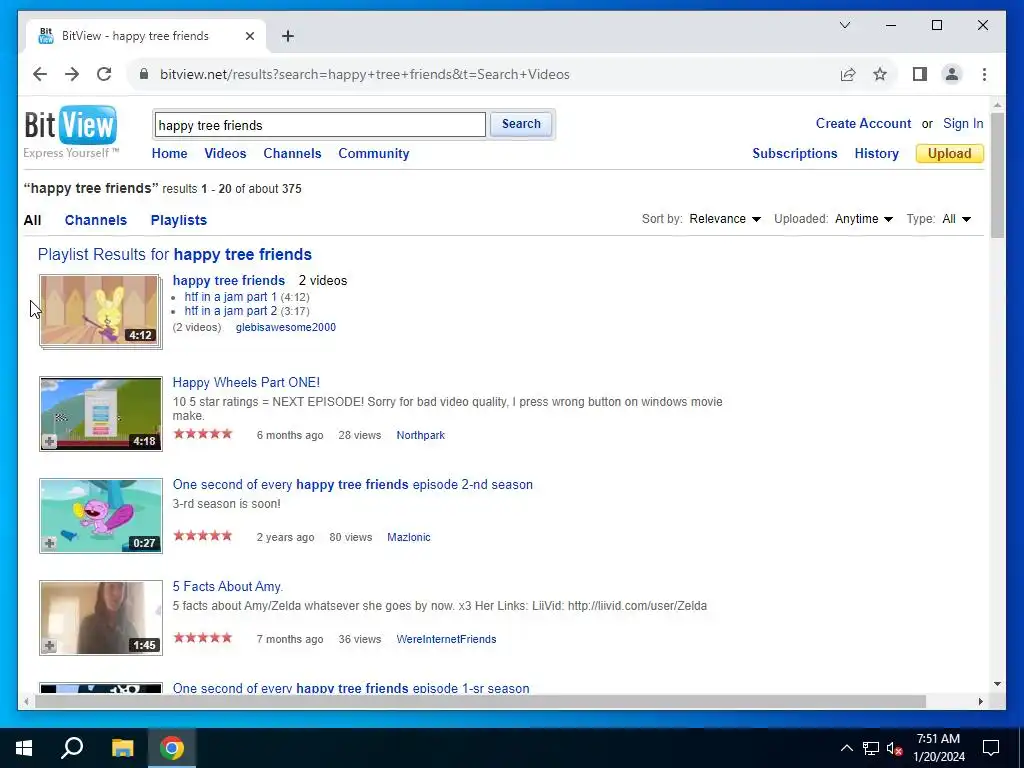
Task: Click the Create Account link
Action: 863,123
